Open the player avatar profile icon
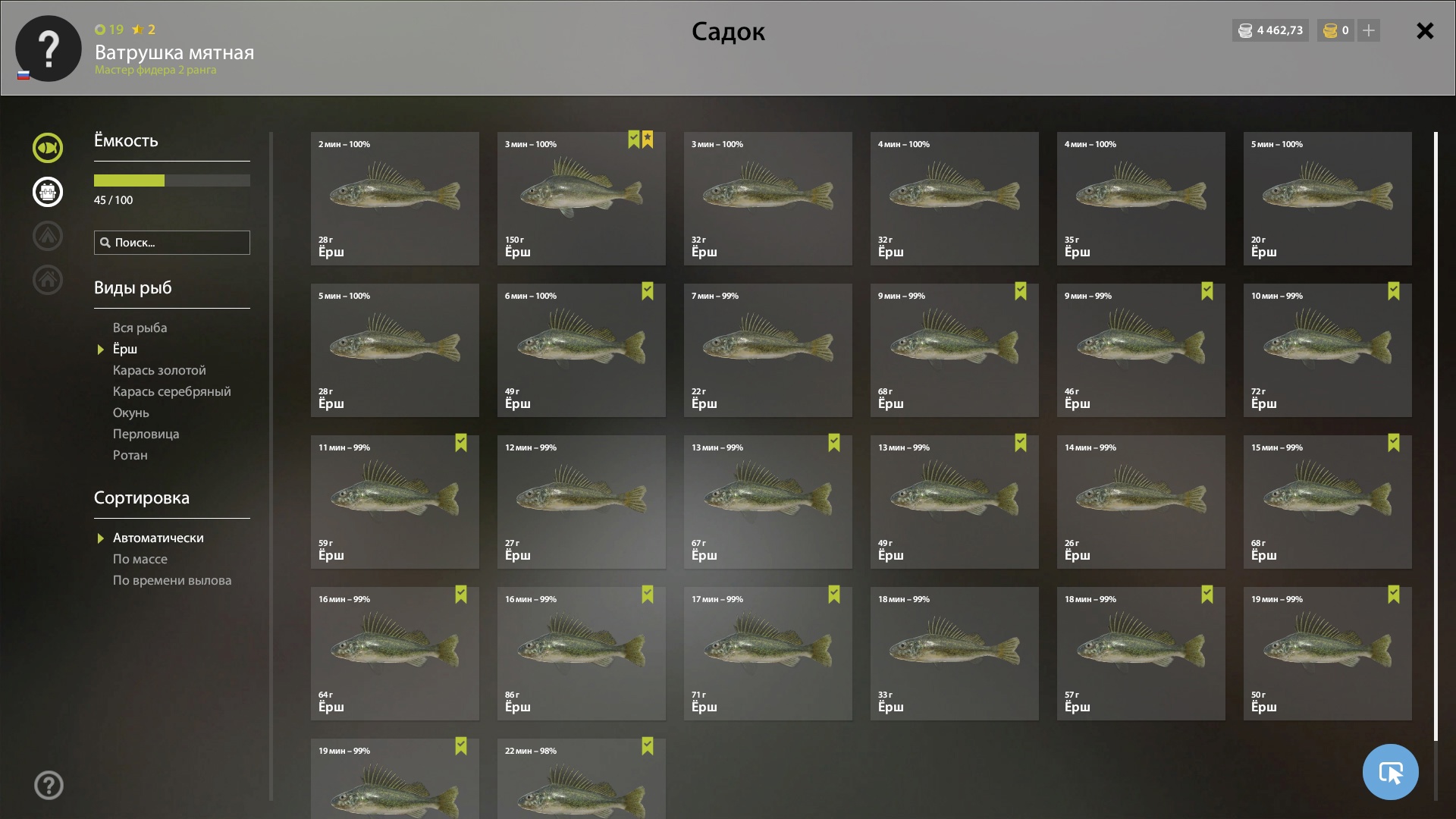 pyautogui.click(x=49, y=49)
